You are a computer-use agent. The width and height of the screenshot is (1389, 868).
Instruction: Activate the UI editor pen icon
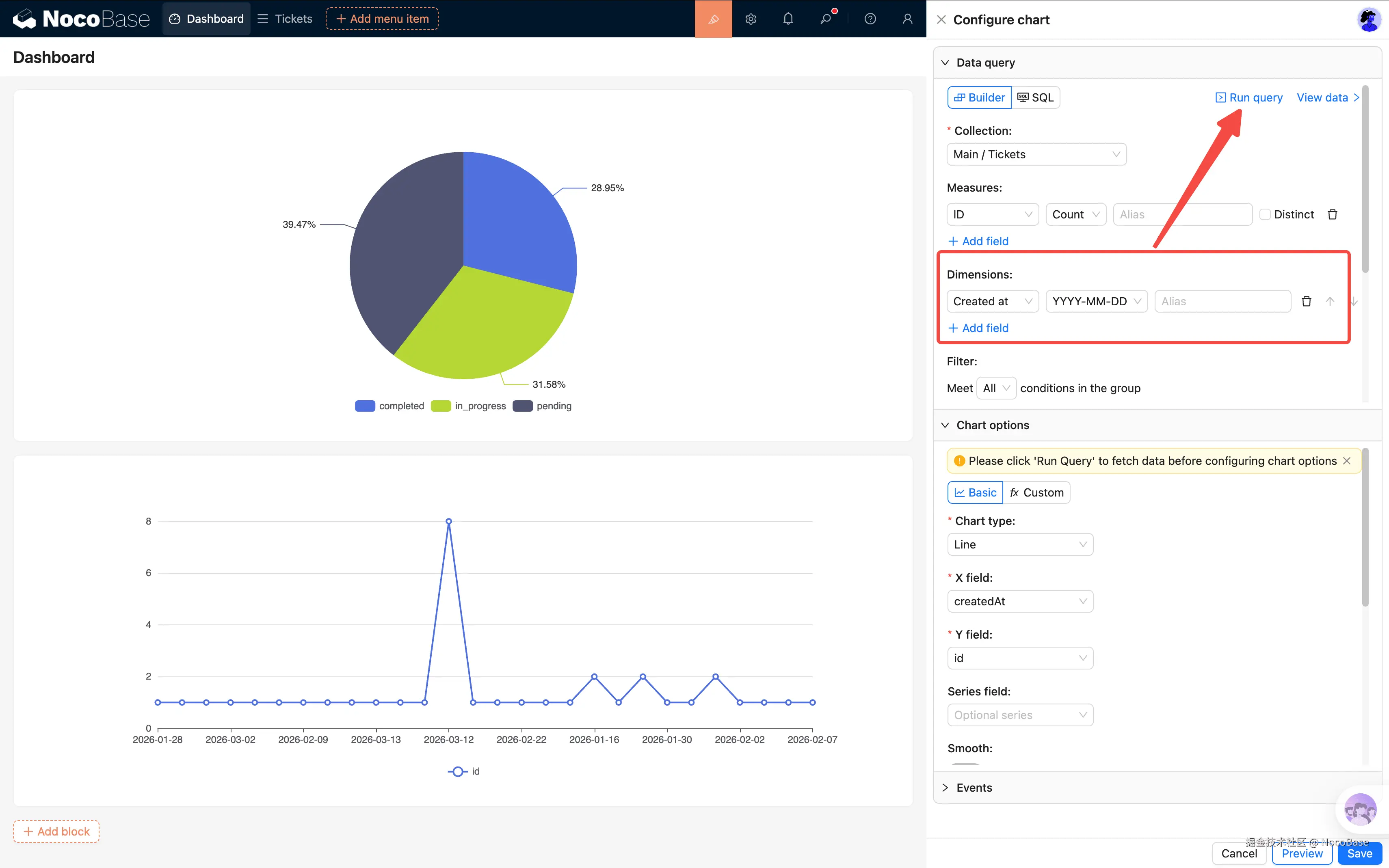pyautogui.click(x=713, y=18)
